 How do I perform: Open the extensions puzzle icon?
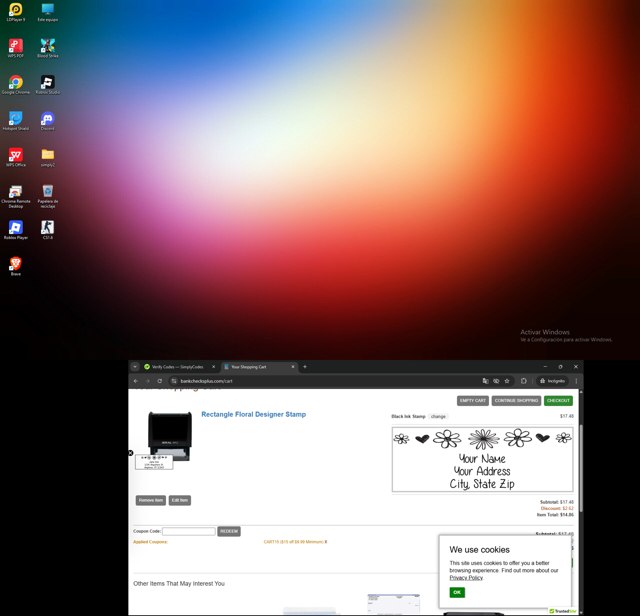click(x=524, y=381)
